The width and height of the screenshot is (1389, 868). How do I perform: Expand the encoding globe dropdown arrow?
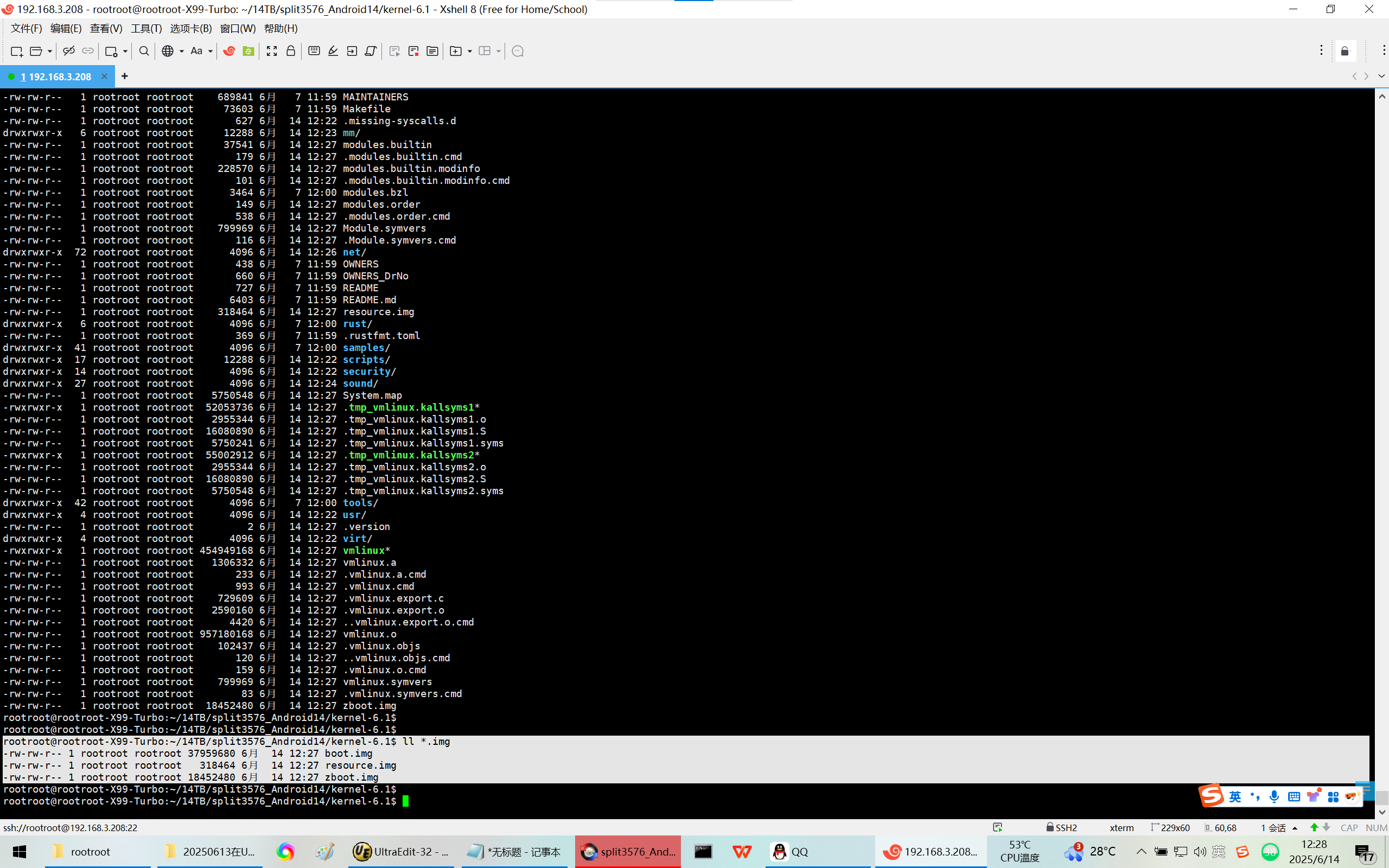(181, 51)
